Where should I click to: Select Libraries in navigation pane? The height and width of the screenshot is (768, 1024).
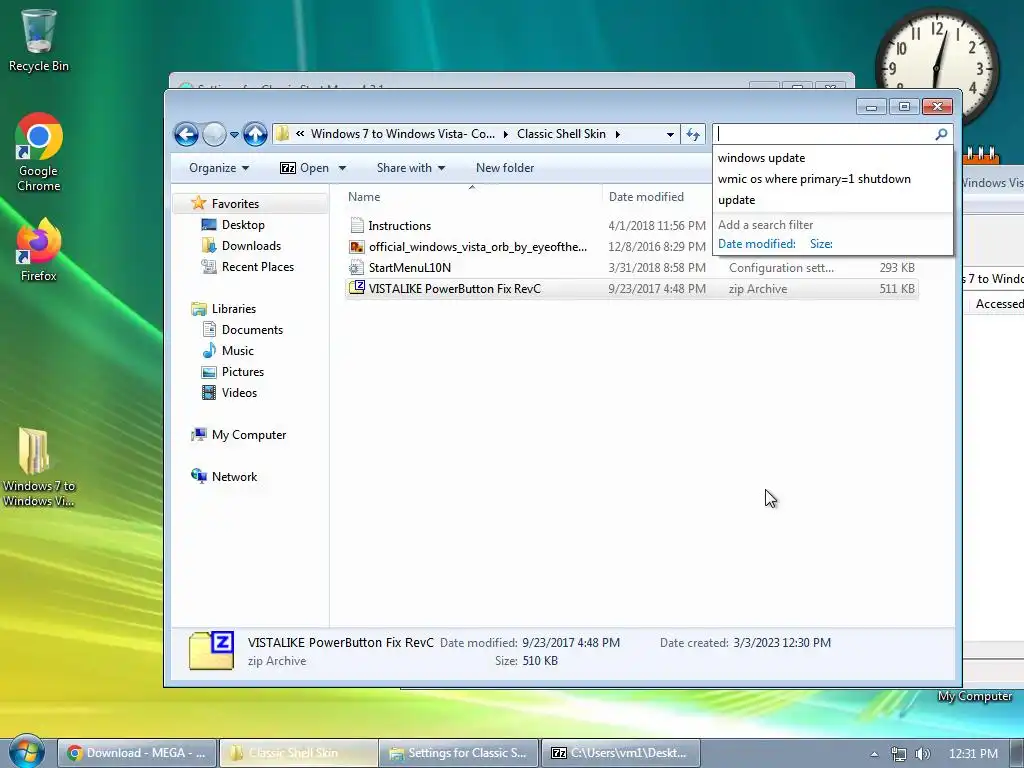click(233, 309)
